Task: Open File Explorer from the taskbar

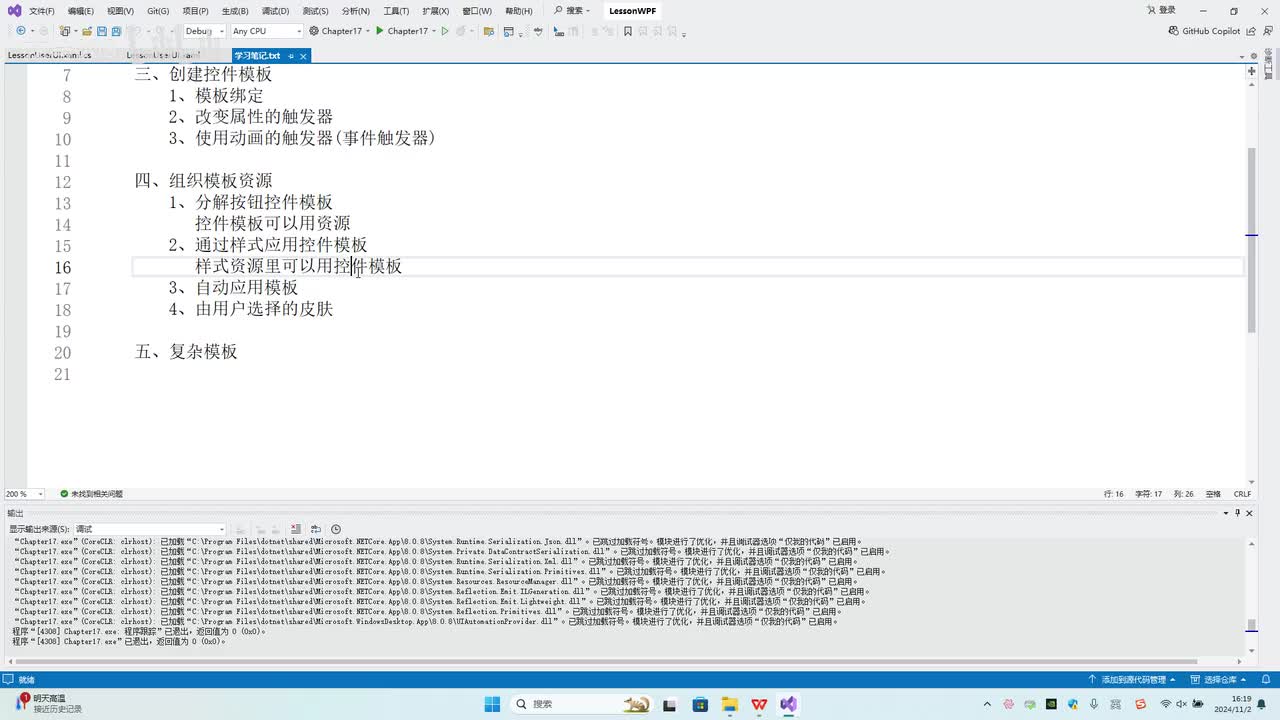Action: click(x=729, y=704)
